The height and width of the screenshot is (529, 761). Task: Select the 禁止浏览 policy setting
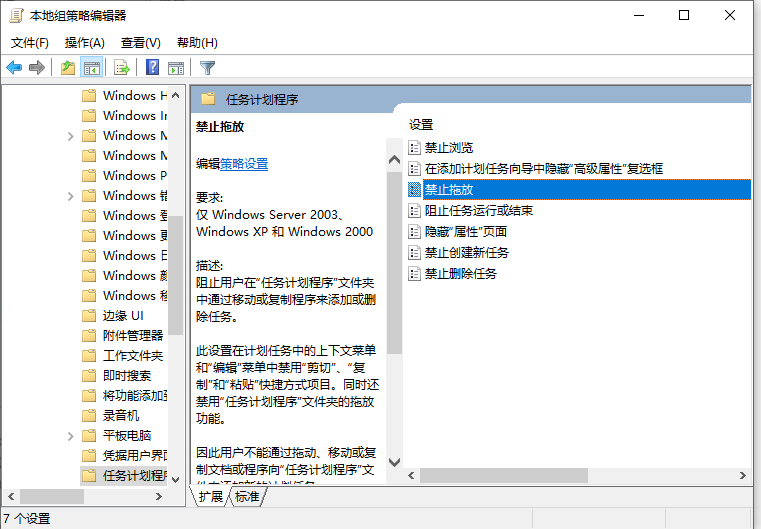tap(448, 148)
